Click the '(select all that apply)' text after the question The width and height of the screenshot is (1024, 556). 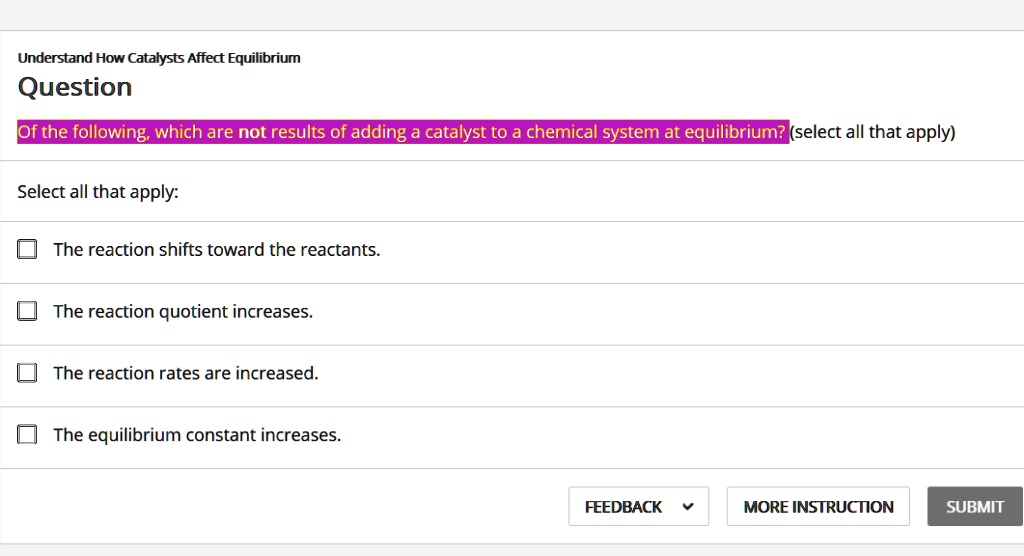873,132
